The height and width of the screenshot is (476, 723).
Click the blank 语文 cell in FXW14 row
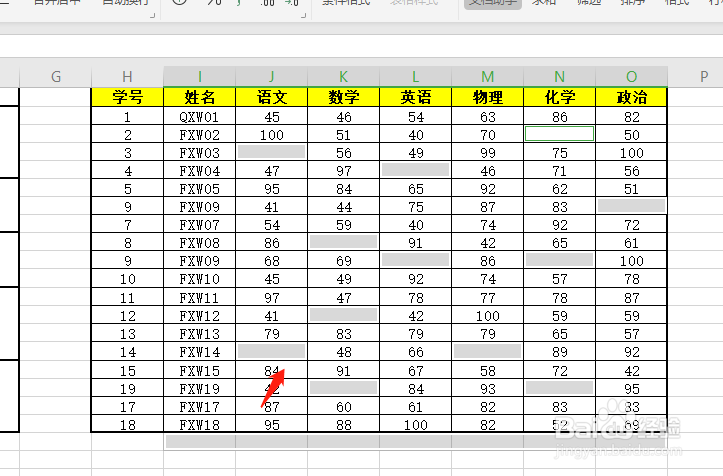tap(272, 352)
